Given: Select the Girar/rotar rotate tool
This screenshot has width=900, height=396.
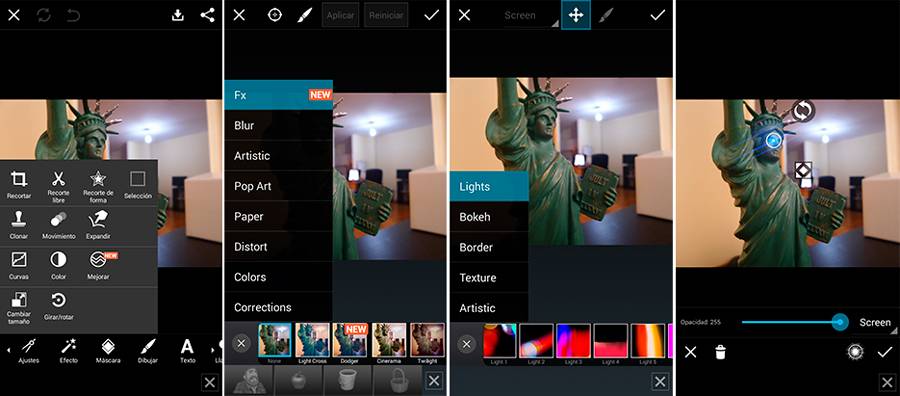Looking at the screenshot, I should pyautogui.click(x=59, y=305).
